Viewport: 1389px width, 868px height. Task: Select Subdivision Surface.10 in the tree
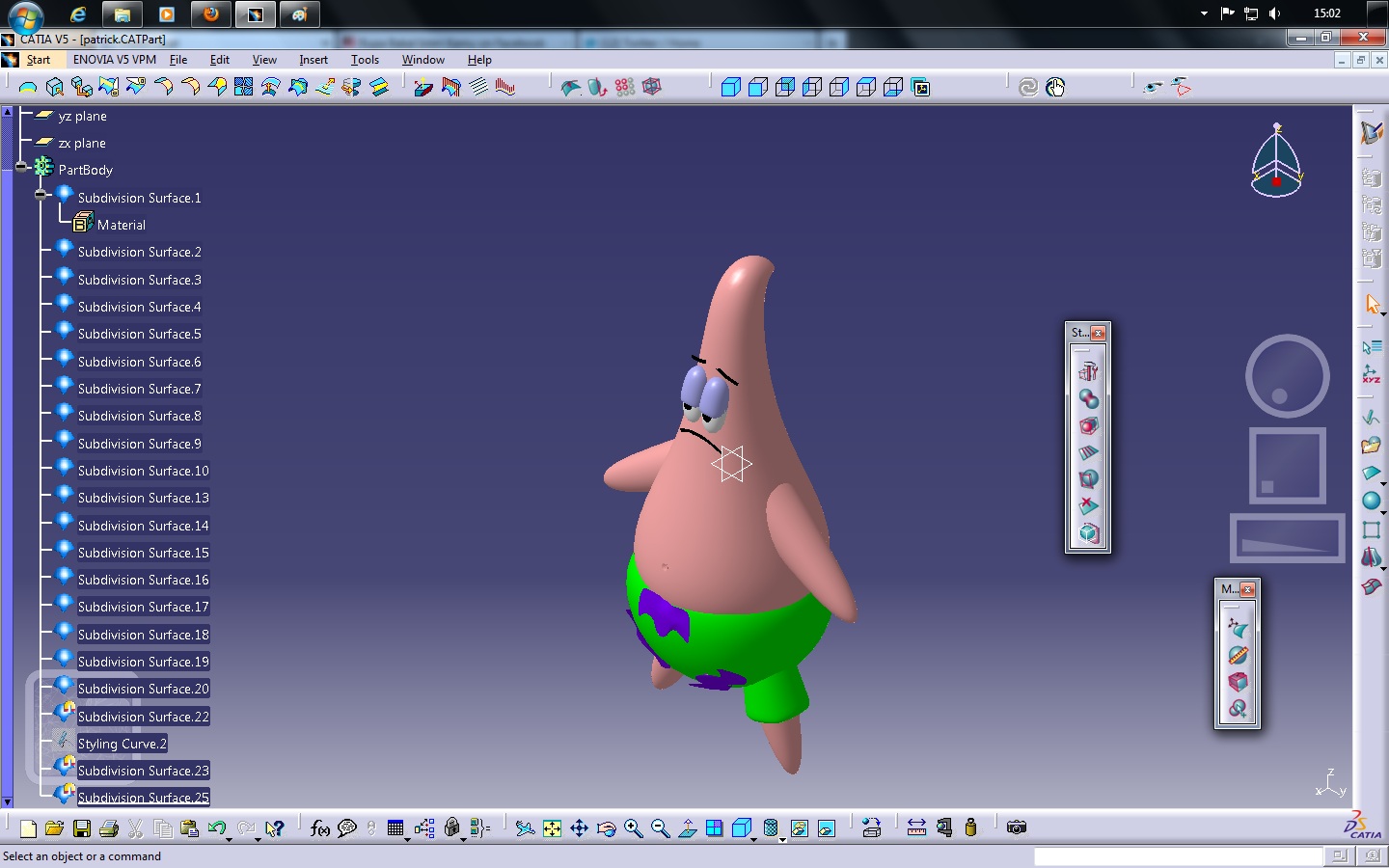coord(144,471)
